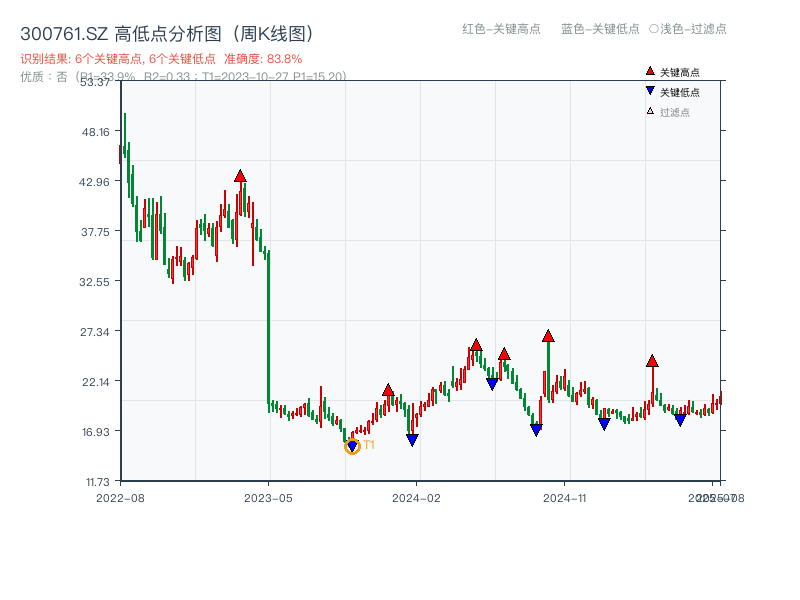The width and height of the screenshot is (800, 600).
Task: Click the tallest red key-high triangle near price 27
Action: 548,336
